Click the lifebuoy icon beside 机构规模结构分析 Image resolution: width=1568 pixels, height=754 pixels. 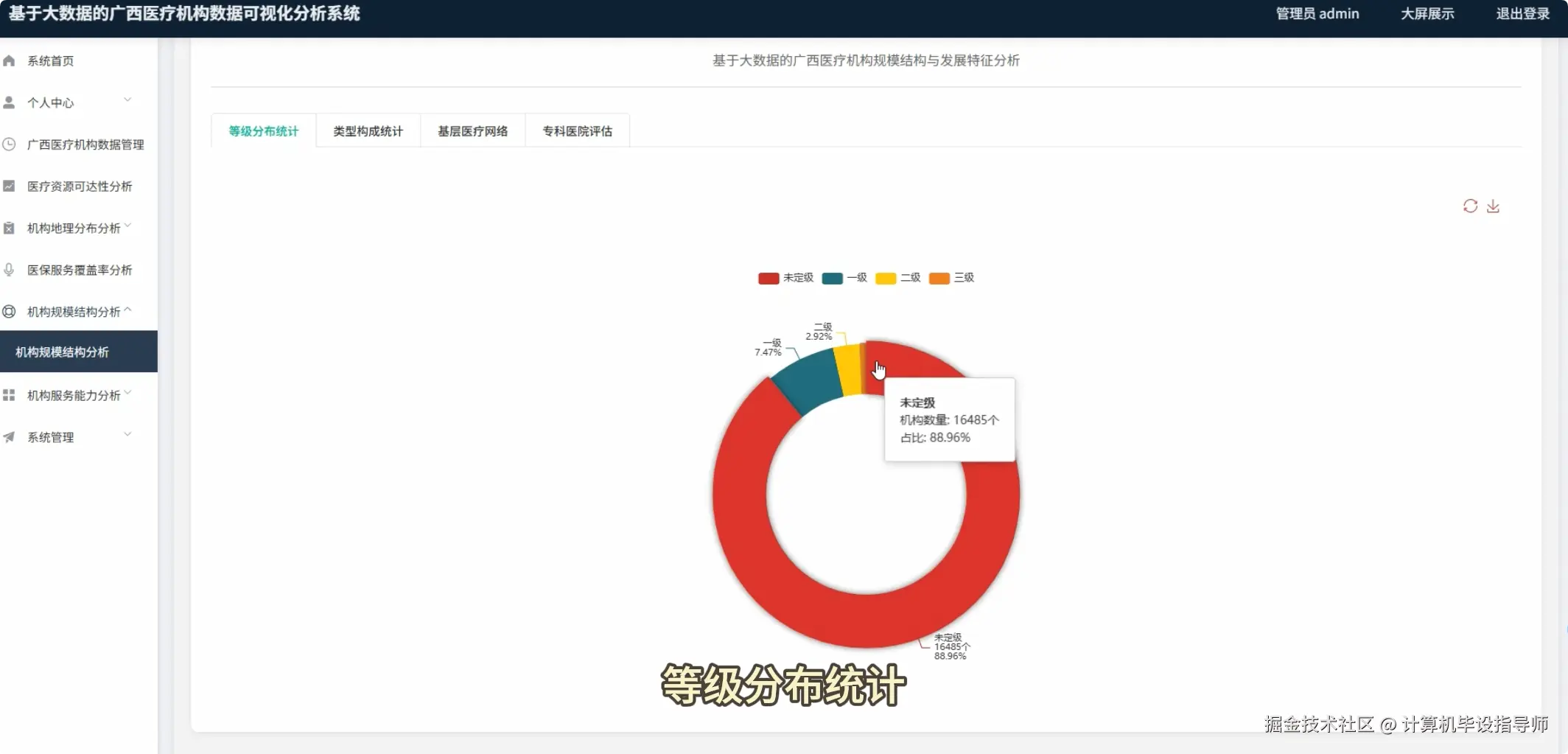pyautogui.click(x=9, y=311)
